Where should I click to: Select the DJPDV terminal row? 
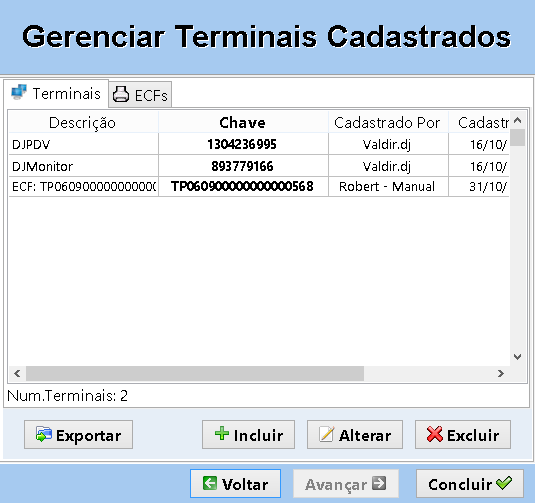click(259, 144)
